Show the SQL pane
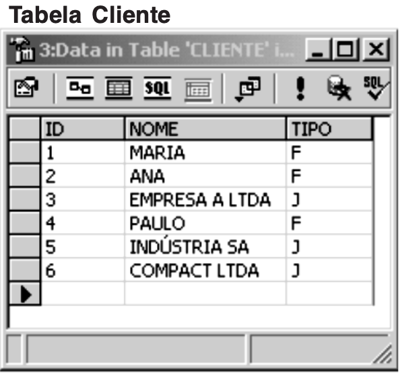Image resolution: width=400 pixels, height=373 pixels. tap(157, 88)
